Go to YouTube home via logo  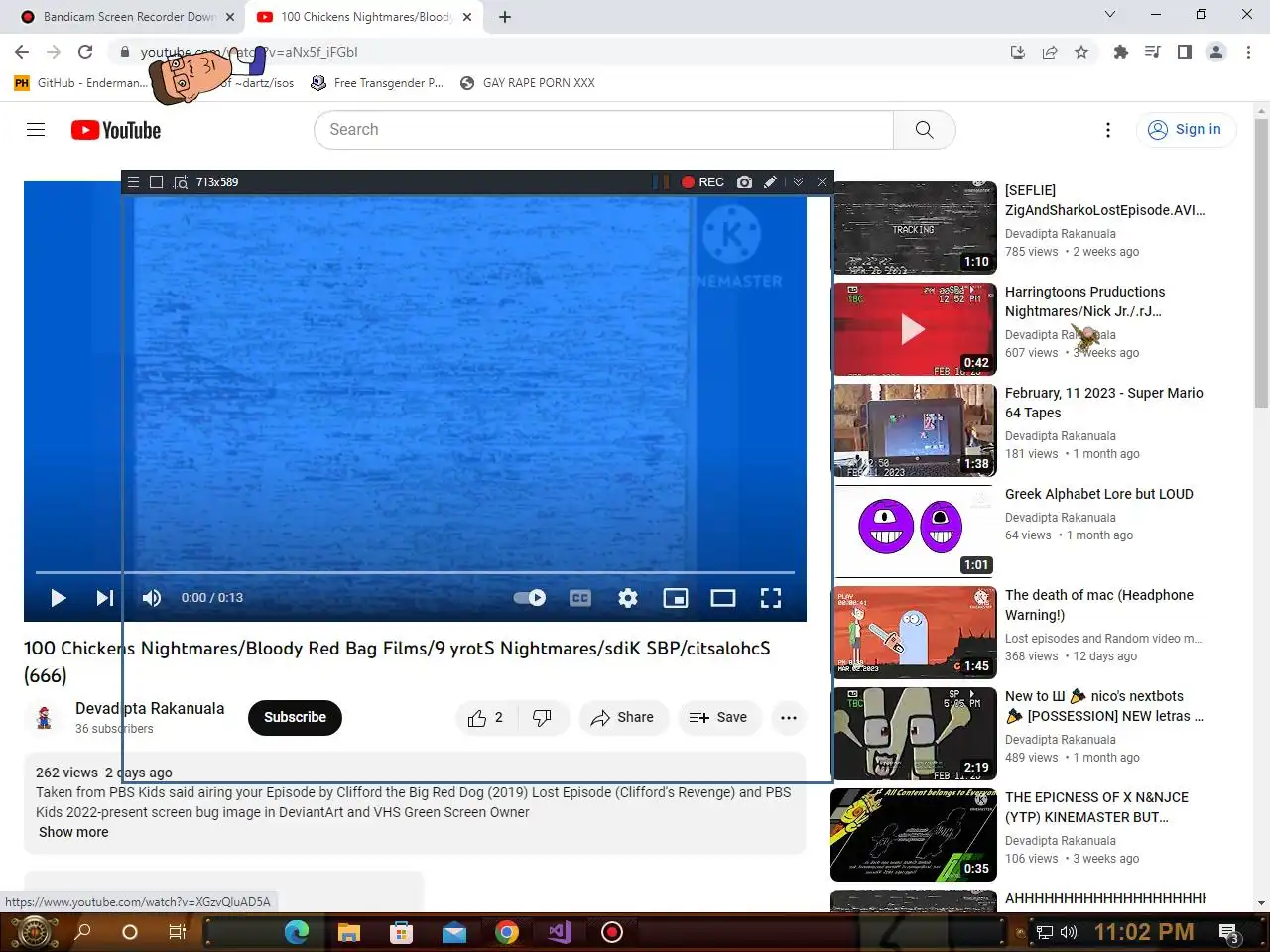116,130
